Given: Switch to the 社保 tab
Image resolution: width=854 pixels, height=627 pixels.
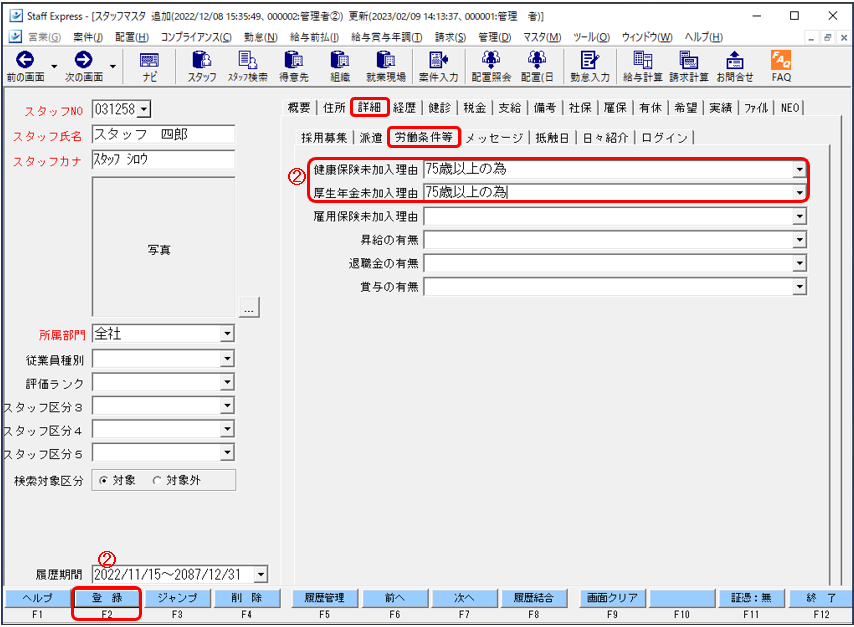Looking at the screenshot, I should click(x=580, y=108).
